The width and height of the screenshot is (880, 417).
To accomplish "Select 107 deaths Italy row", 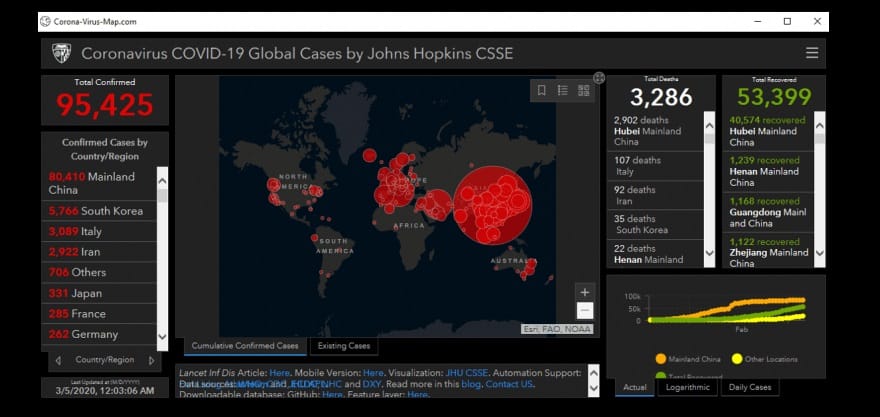I will 656,166.
